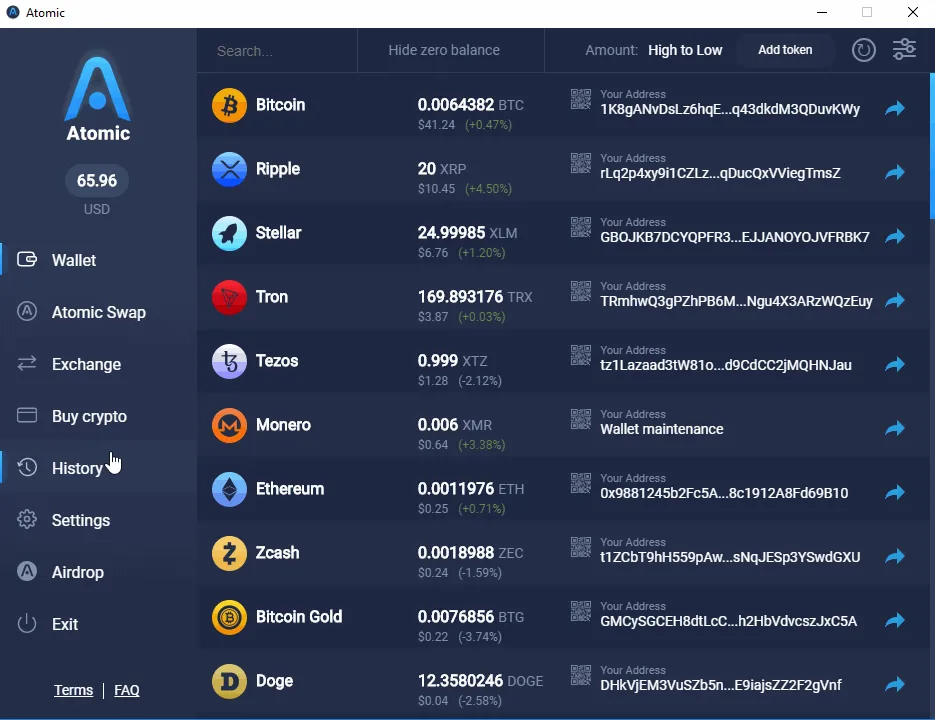This screenshot has width=935, height=720.
Task: Click the 0.0064382 BTC balance
Action: point(470,105)
